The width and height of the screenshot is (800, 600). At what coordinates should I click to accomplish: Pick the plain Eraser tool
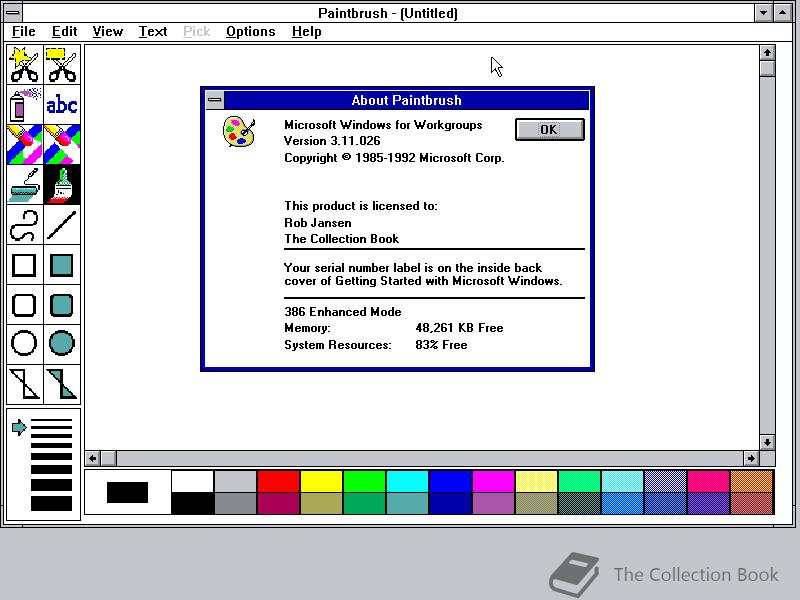click(x=62, y=144)
